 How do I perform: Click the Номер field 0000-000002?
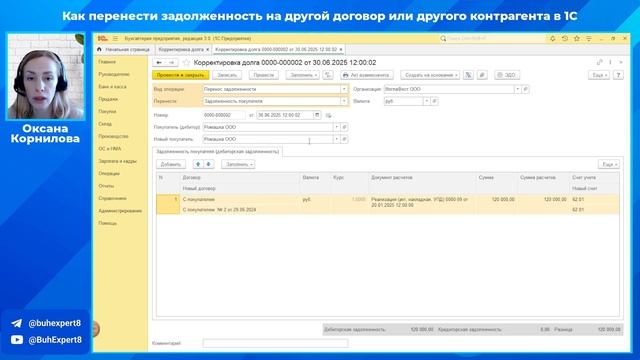(x=224, y=115)
